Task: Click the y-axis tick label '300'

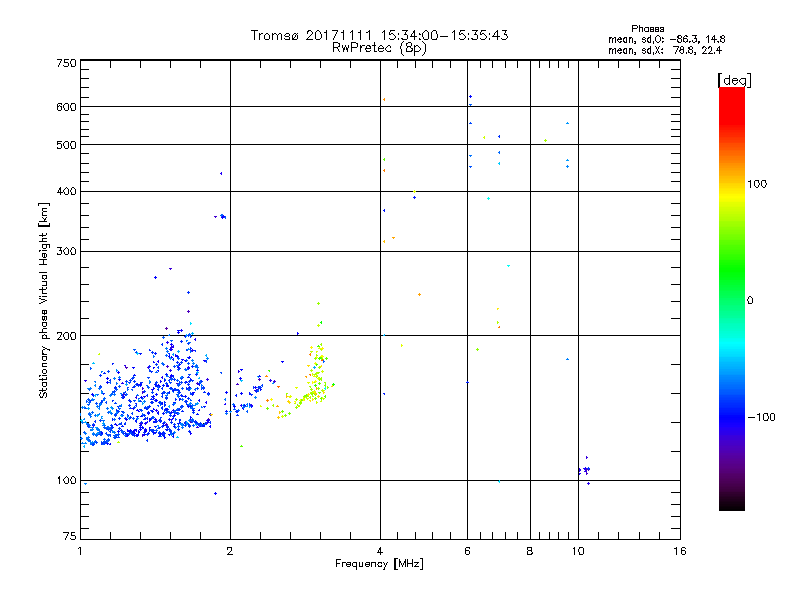Action: pos(66,251)
